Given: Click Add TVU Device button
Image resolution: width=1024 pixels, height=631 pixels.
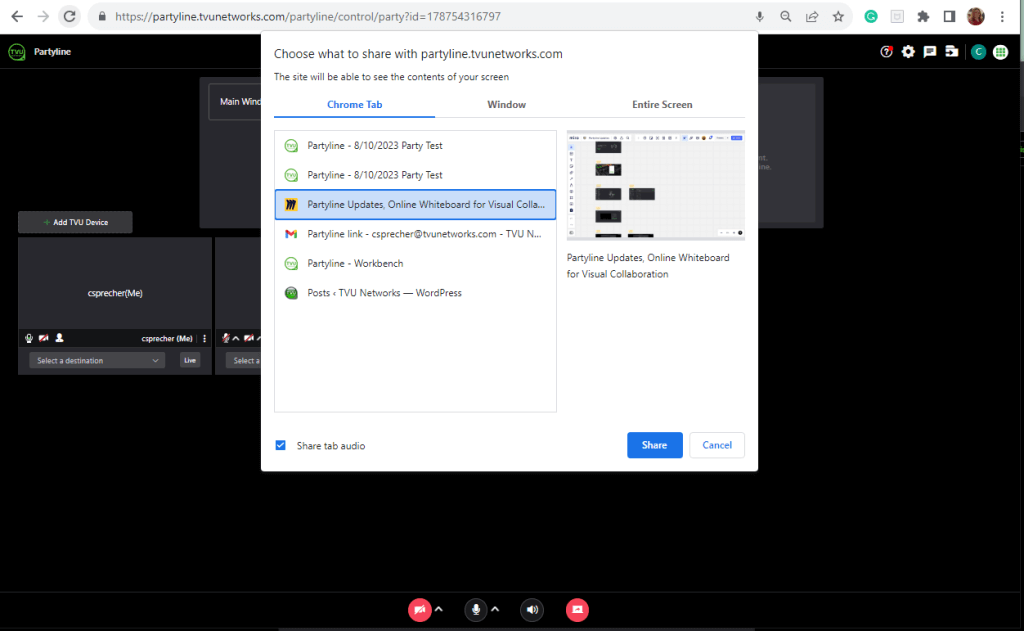Looking at the screenshot, I should coord(75,222).
